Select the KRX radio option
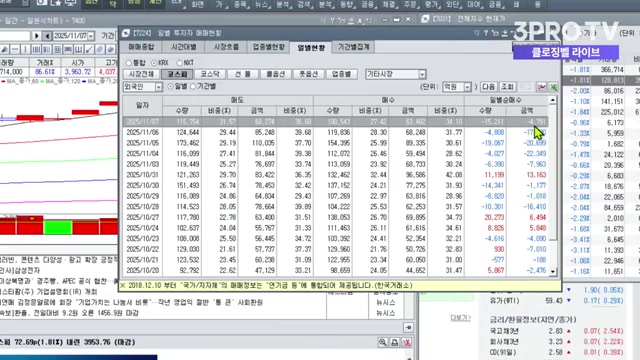This screenshot has height=360, width=640. 154,63
